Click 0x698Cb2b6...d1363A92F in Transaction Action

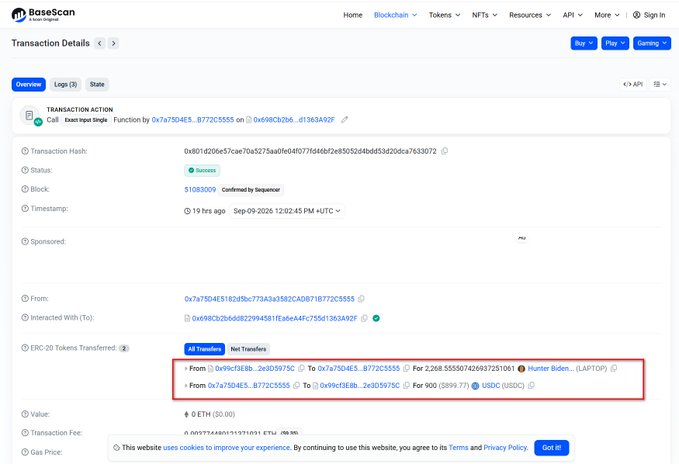pos(294,120)
